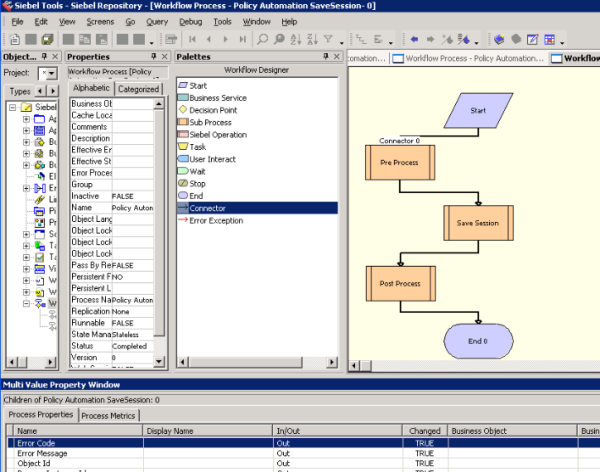Go to last record toolbar button
The height and width of the screenshot is (472, 600).
tap(243, 39)
